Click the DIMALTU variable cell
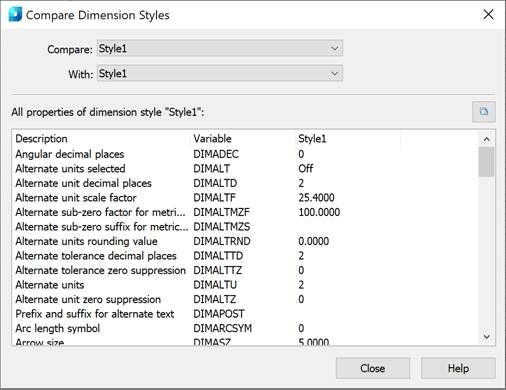The height and width of the screenshot is (390, 506). coord(215,285)
